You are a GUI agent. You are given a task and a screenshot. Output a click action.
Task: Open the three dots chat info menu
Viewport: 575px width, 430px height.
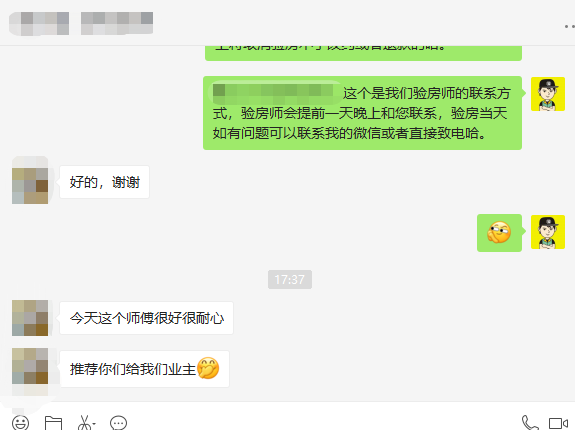(x=569, y=26)
